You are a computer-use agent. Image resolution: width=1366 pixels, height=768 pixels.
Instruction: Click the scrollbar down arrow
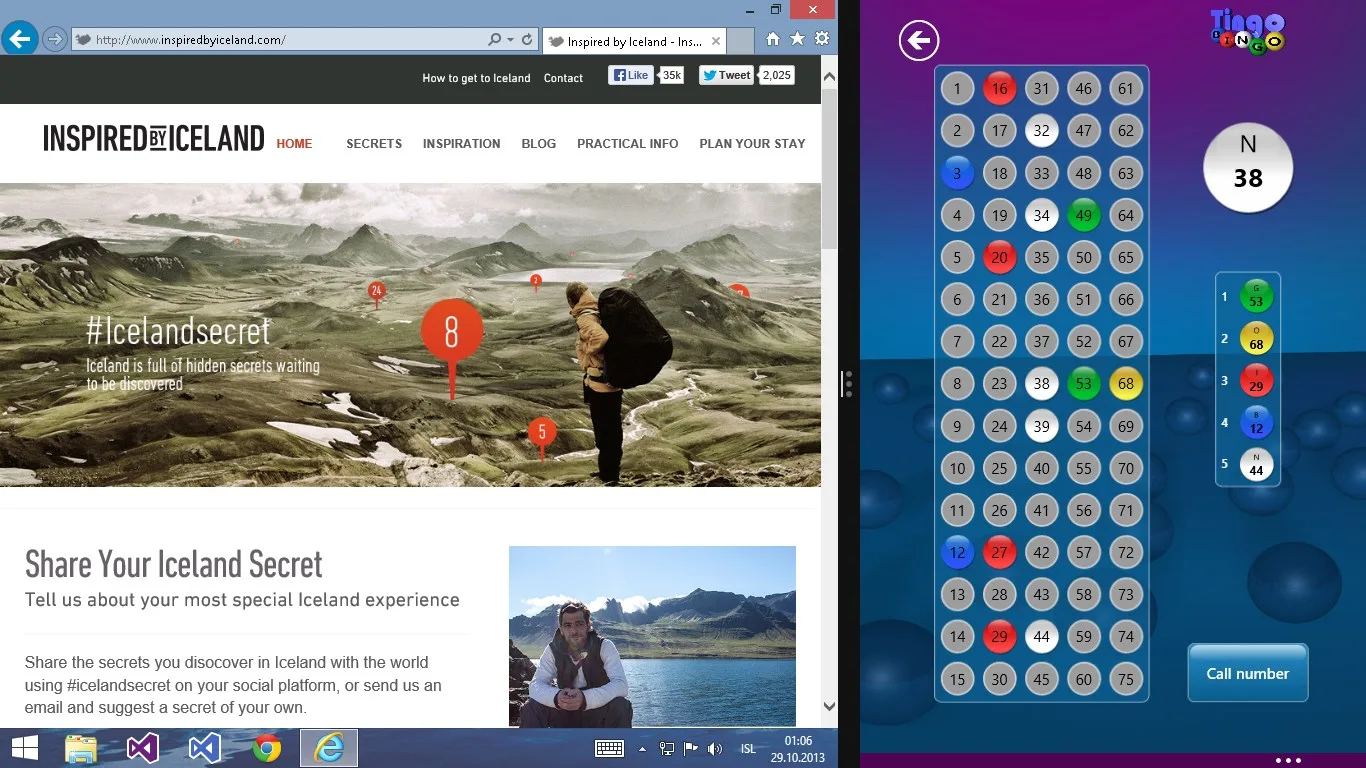tap(829, 706)
